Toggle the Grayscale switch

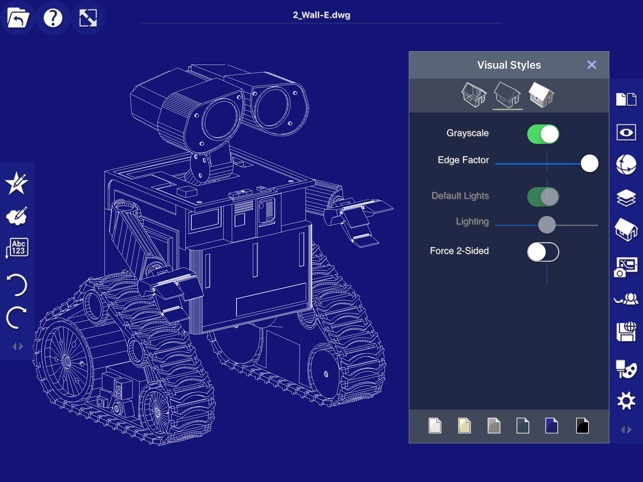click(543, 134)
